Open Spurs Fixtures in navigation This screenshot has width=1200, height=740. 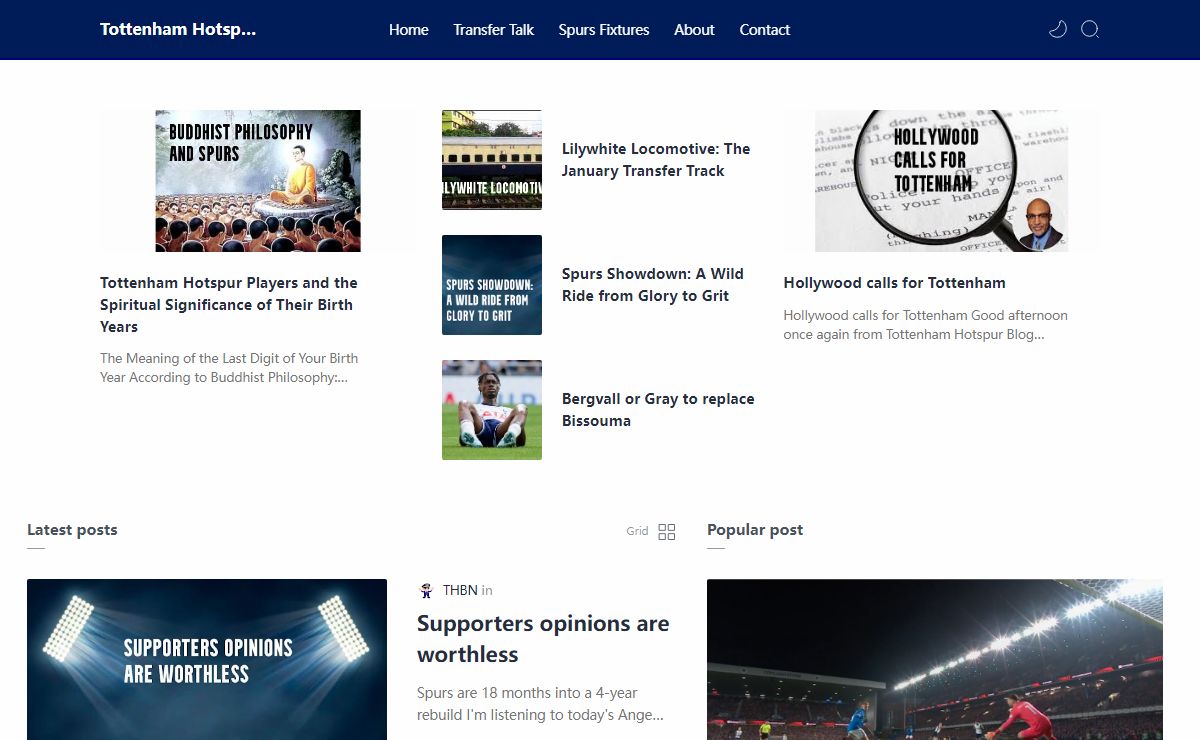click(604, 30)
